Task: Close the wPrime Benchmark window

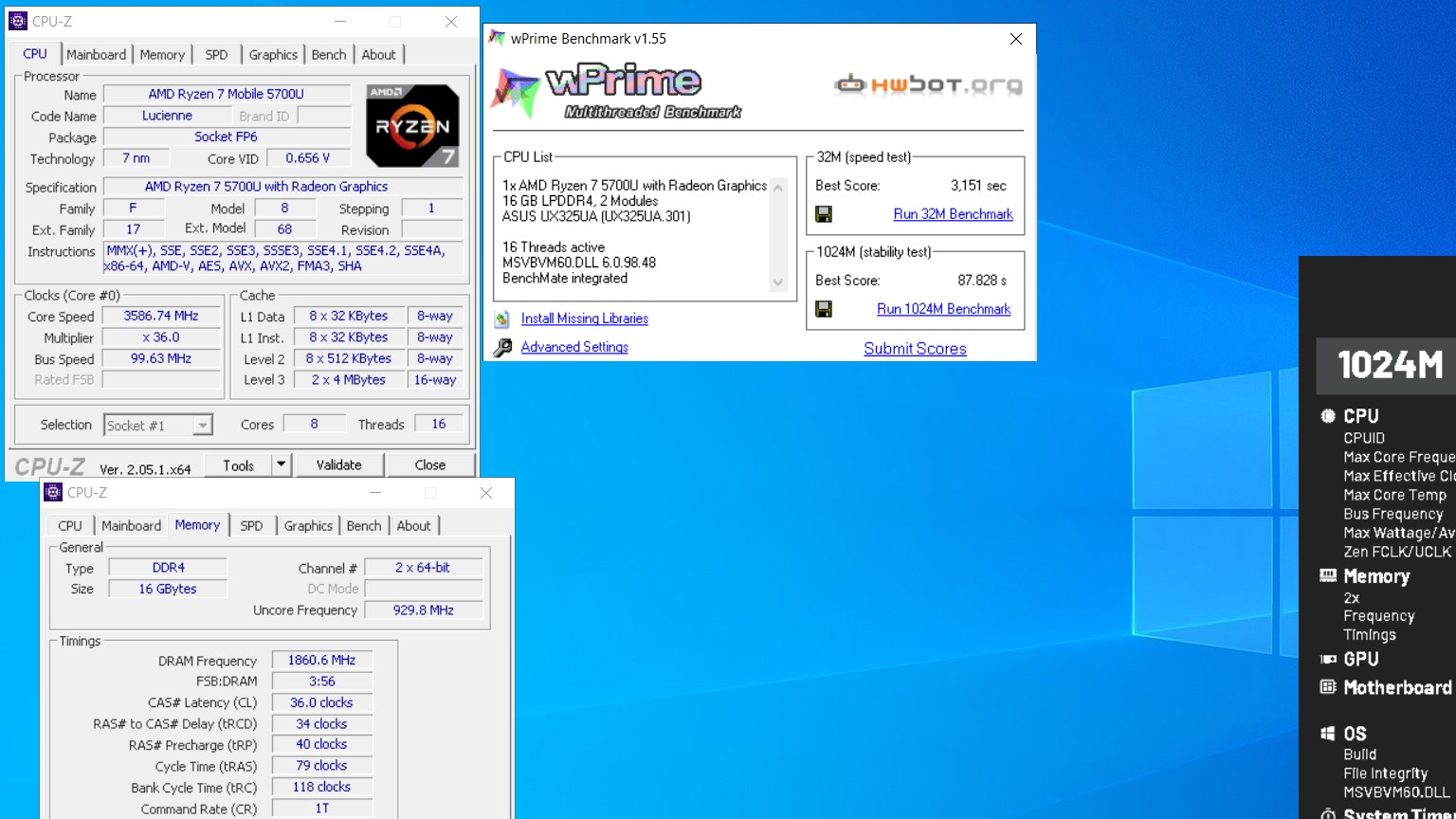Action: tap(1016, 39)
